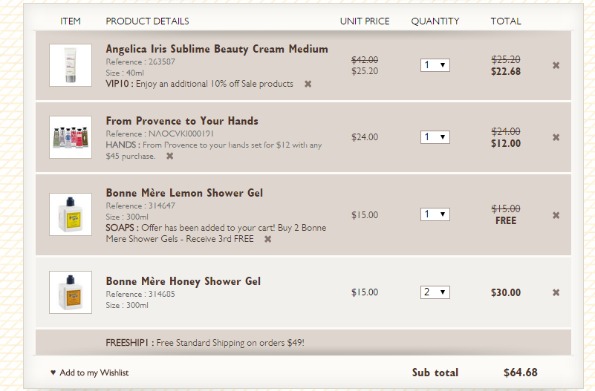
Task: Open Bonne Mère Honey Shower Gel product page
Action: [x=183, y=281]
